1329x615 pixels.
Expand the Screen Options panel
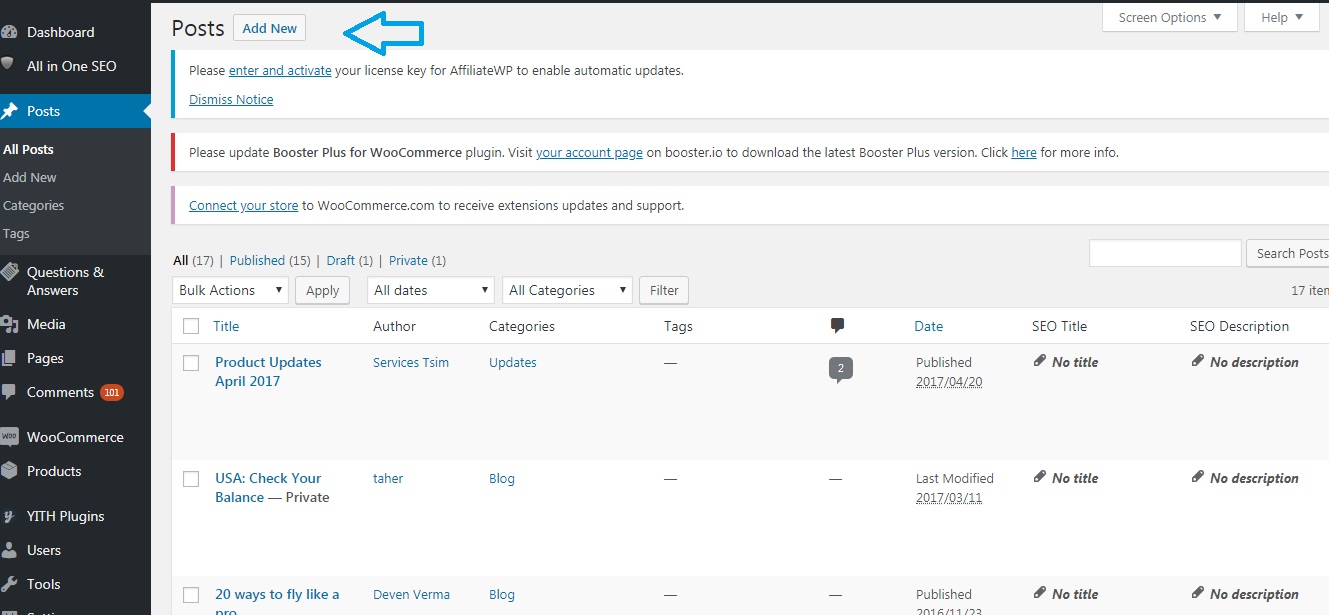(x=1169, y=17)
